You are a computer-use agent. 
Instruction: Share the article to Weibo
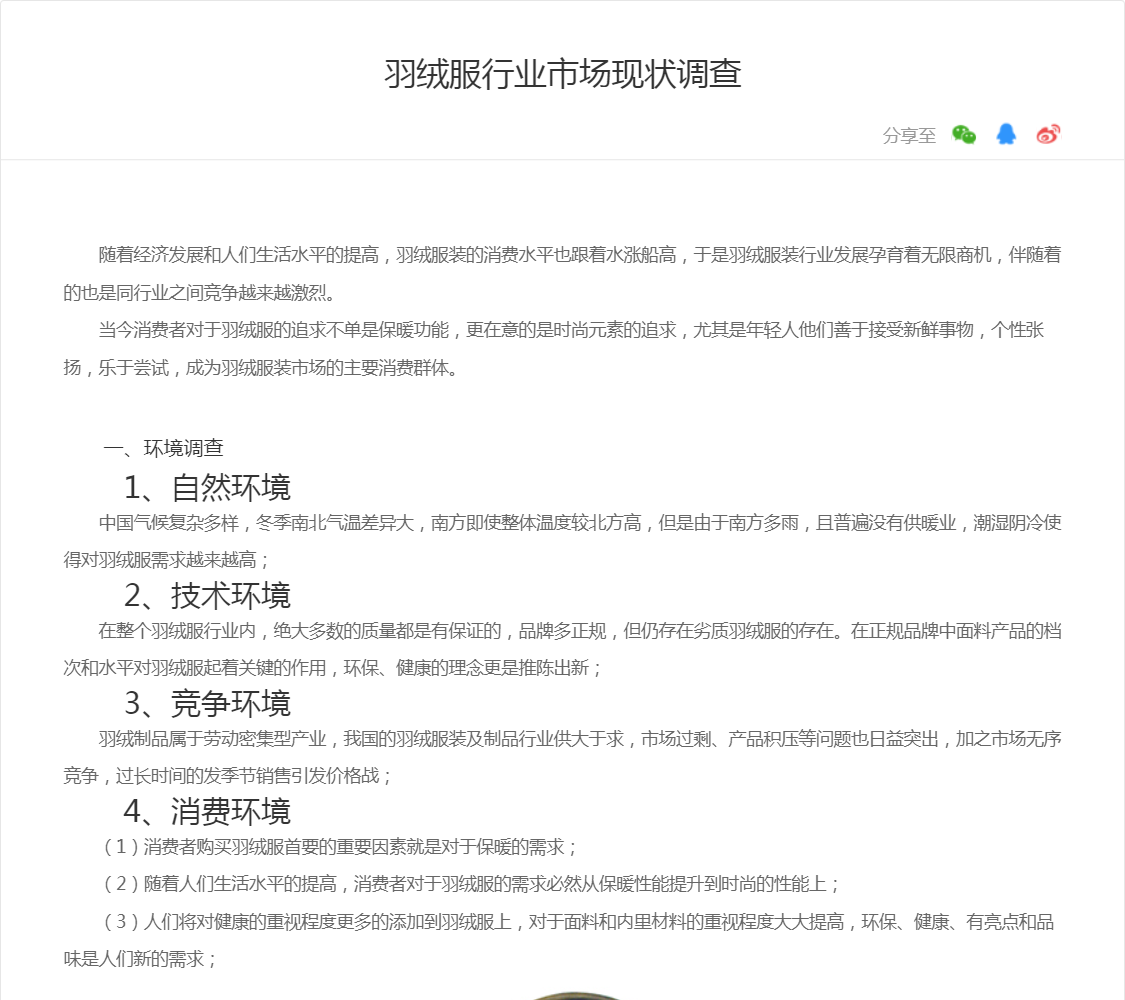pyautogui.click(x=1048, y=134)
